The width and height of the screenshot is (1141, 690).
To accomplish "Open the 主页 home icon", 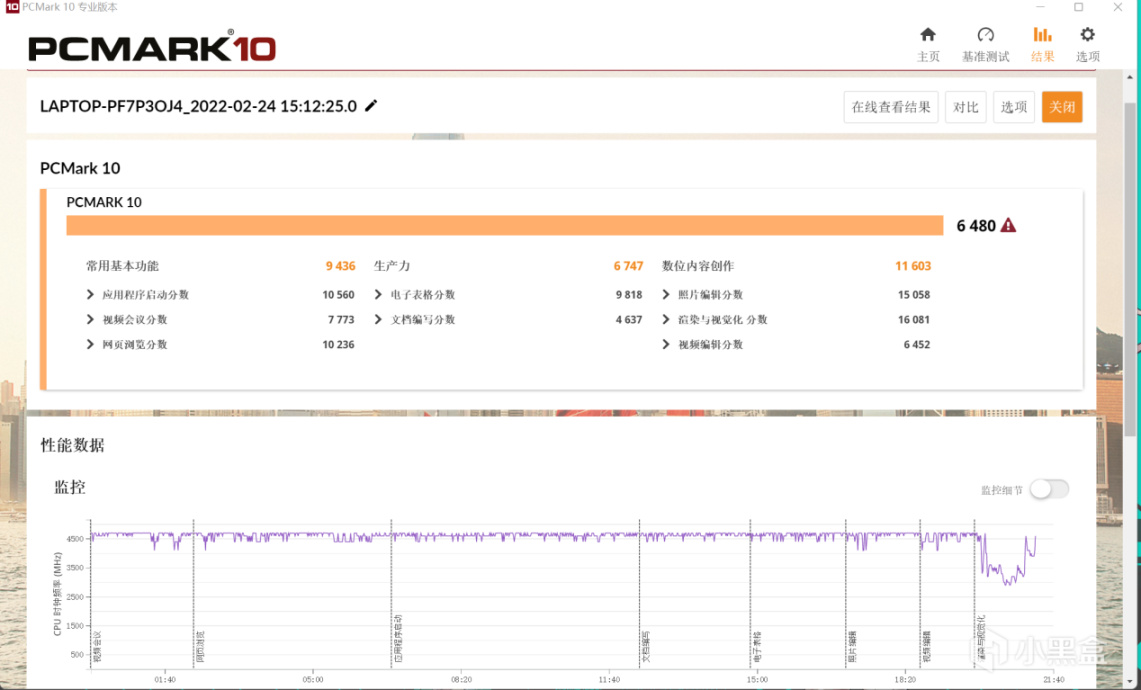I will (928, 34).
